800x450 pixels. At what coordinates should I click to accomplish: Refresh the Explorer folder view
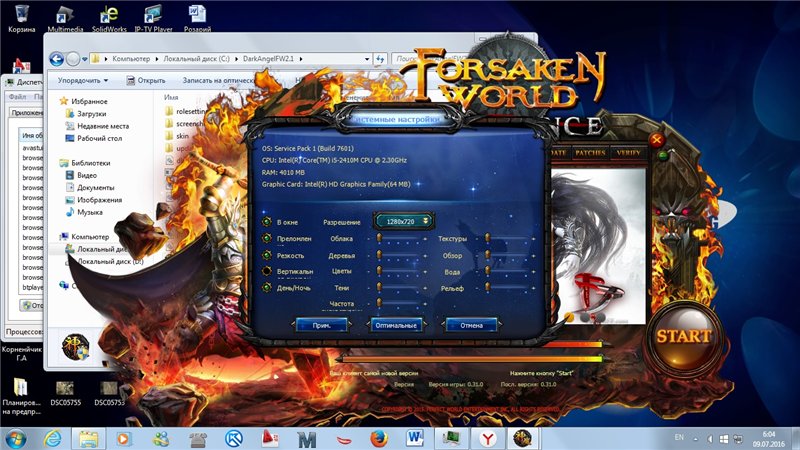tap(380, 59)
